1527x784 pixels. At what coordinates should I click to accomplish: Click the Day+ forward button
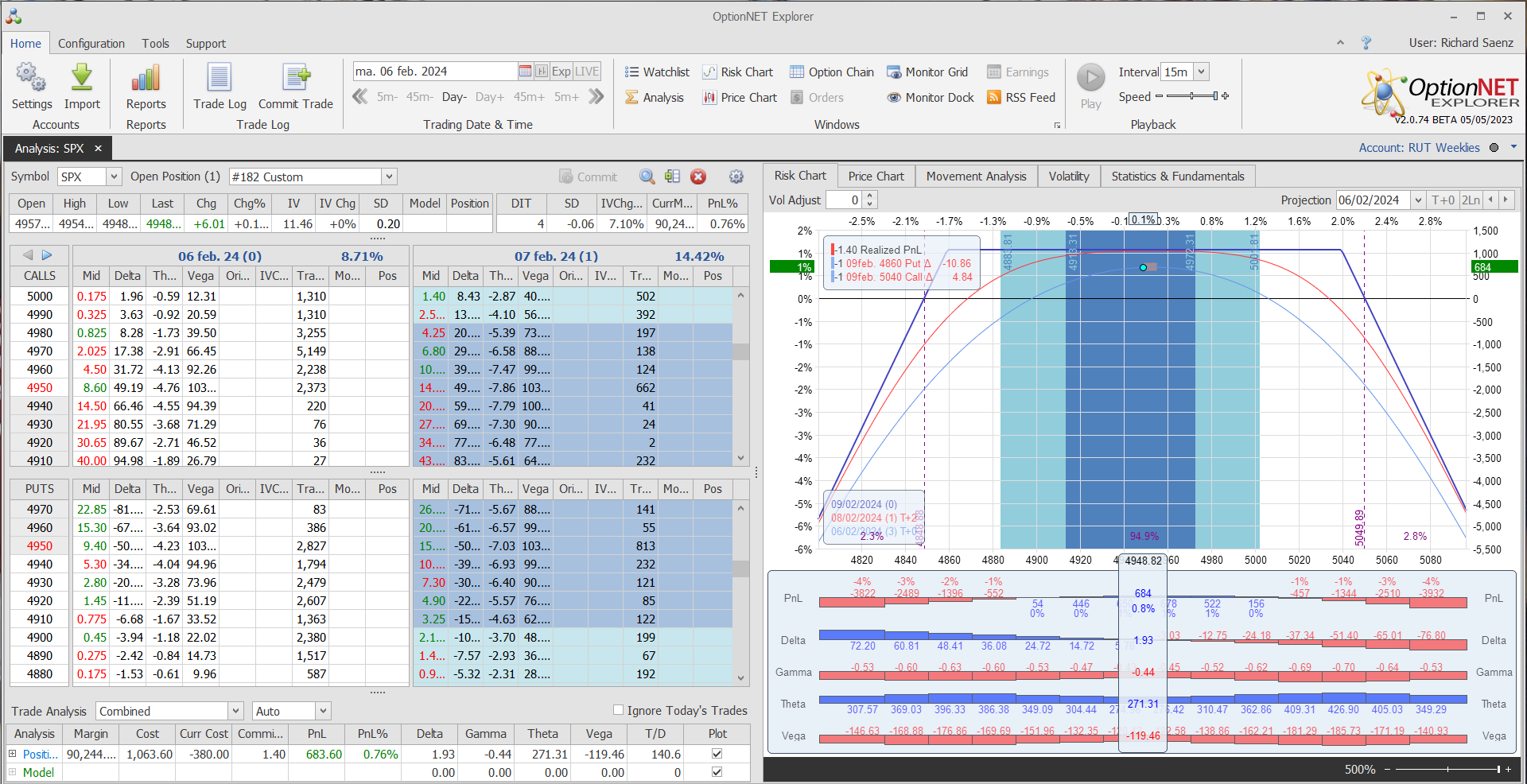coord(489,97)
